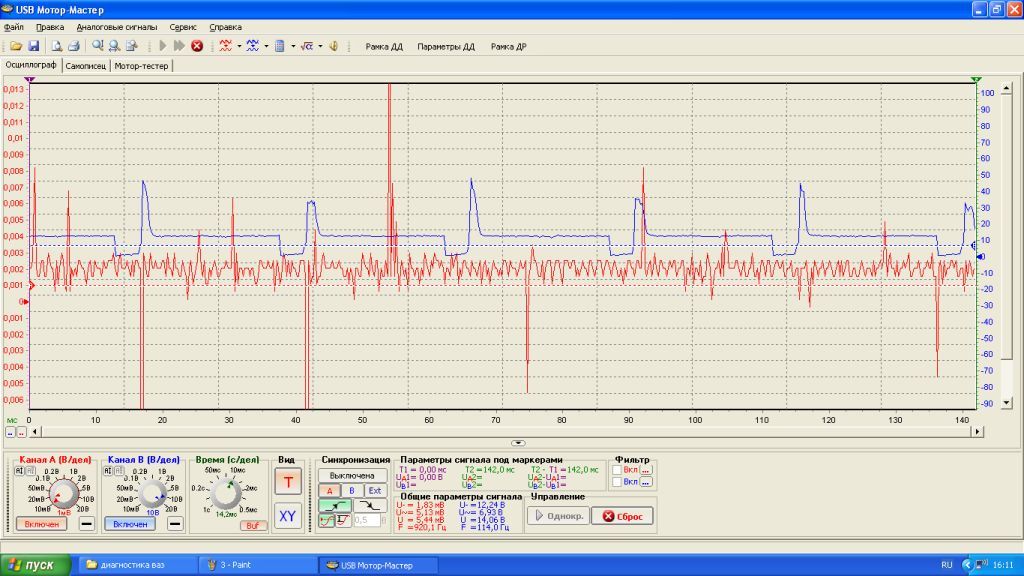Click the Выключена synchronization button
This screenshot has width=1024, height=576.
click(x=352, y=475)
